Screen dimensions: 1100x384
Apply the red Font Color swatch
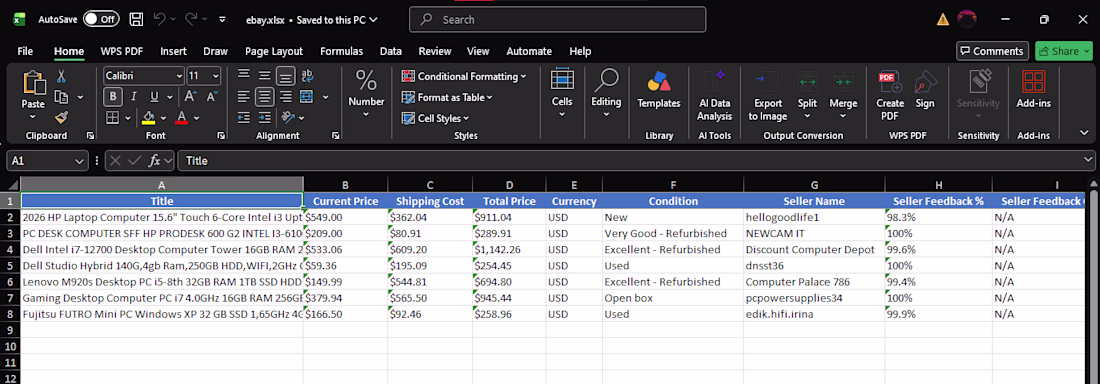coord(181,117)
